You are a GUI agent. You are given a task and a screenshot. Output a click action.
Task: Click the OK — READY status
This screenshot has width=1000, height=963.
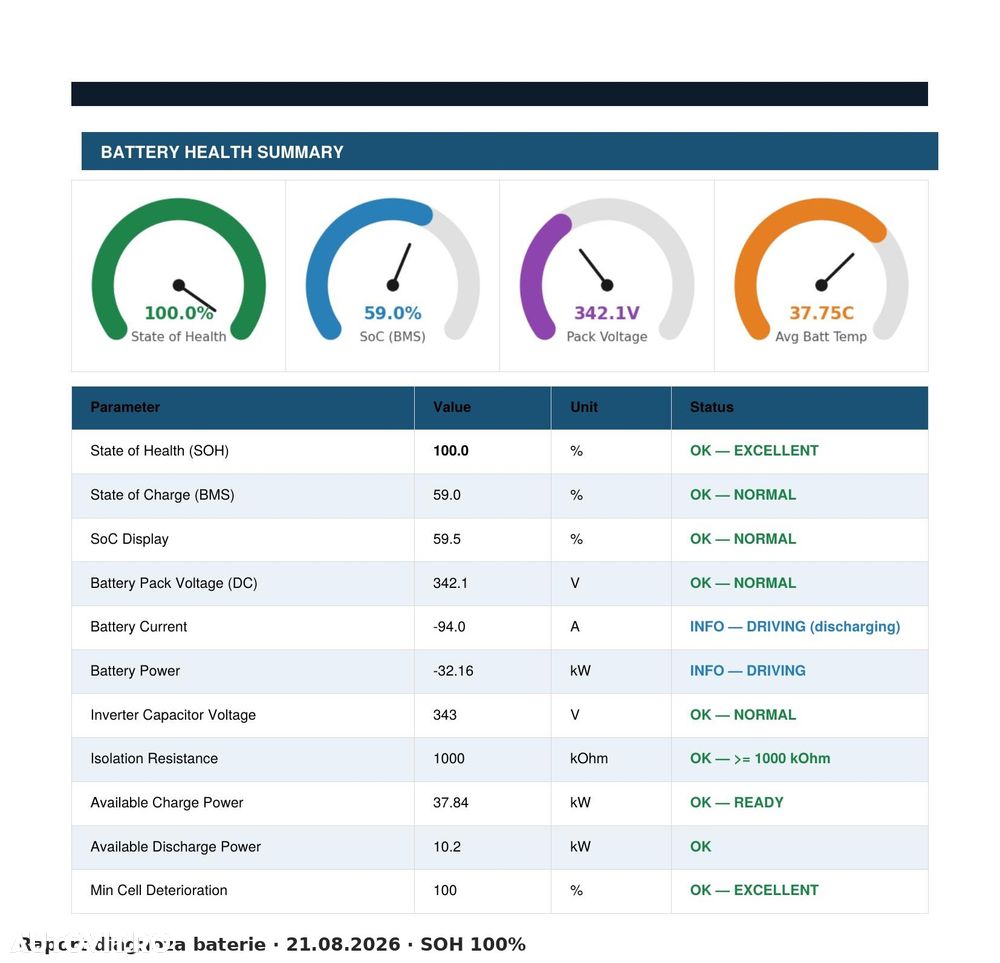(x=737, y=802)
